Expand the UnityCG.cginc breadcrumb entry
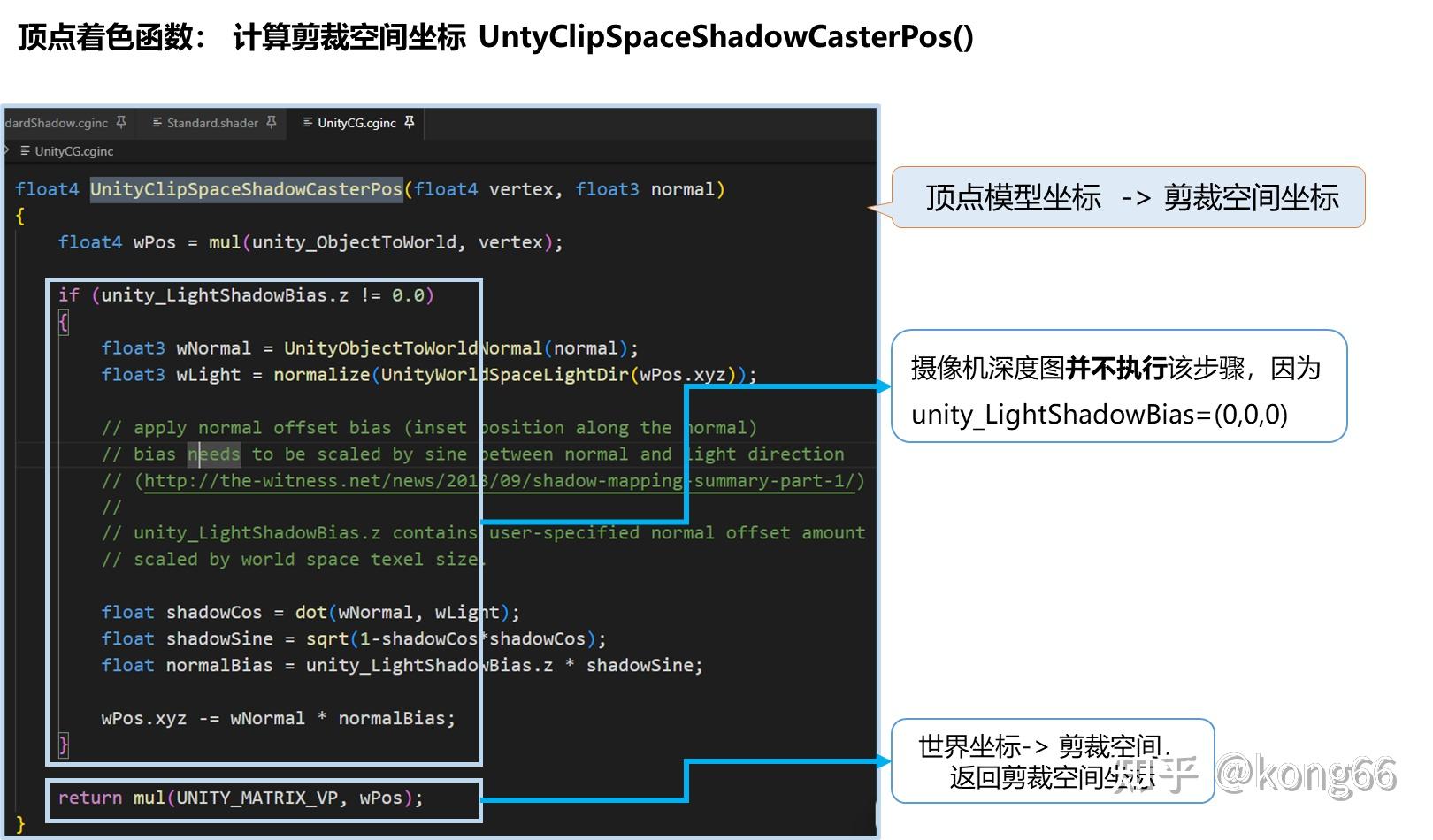The image size is (1433, 840). click(x=74, y=151)
